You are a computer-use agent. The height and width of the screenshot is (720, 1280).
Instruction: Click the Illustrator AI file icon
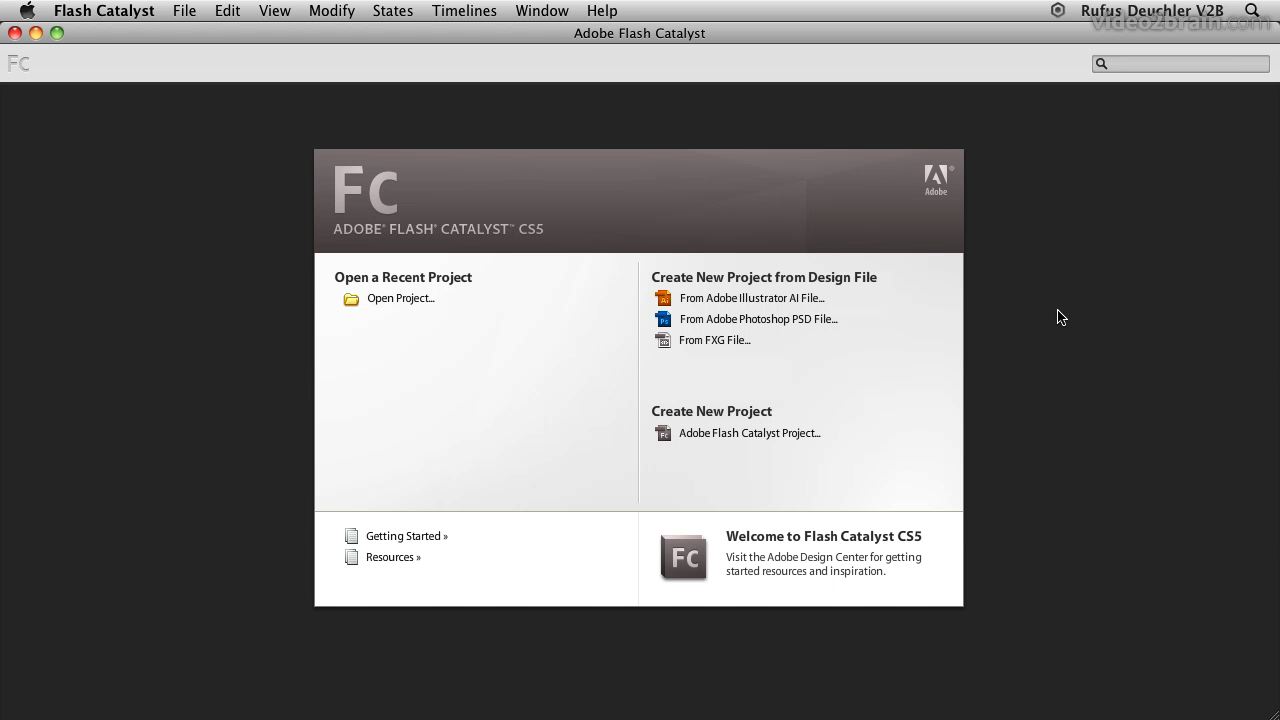(x=663, y=298)
